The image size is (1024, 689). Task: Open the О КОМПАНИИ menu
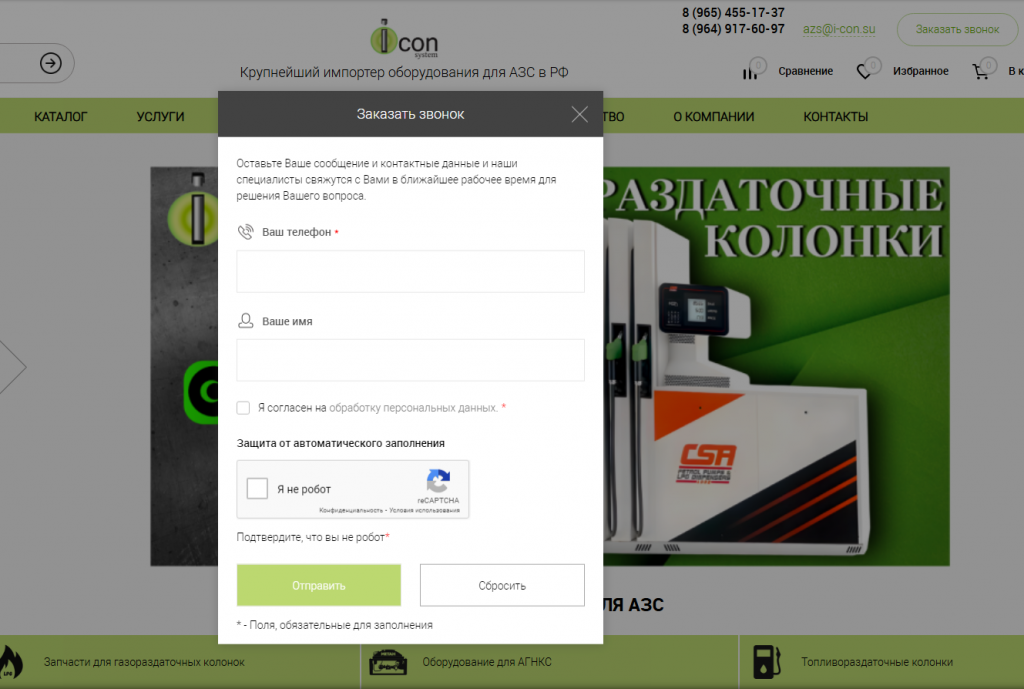click(x=714, y=117)
